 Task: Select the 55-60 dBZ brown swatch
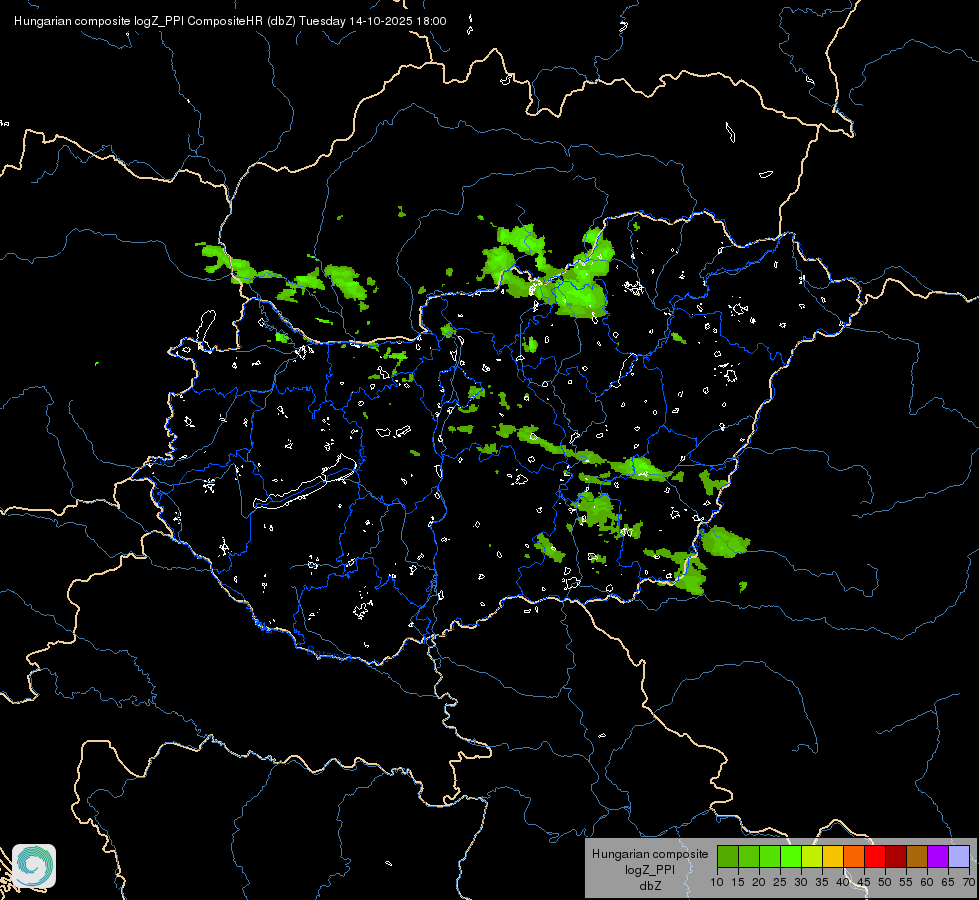click(917, 856)
